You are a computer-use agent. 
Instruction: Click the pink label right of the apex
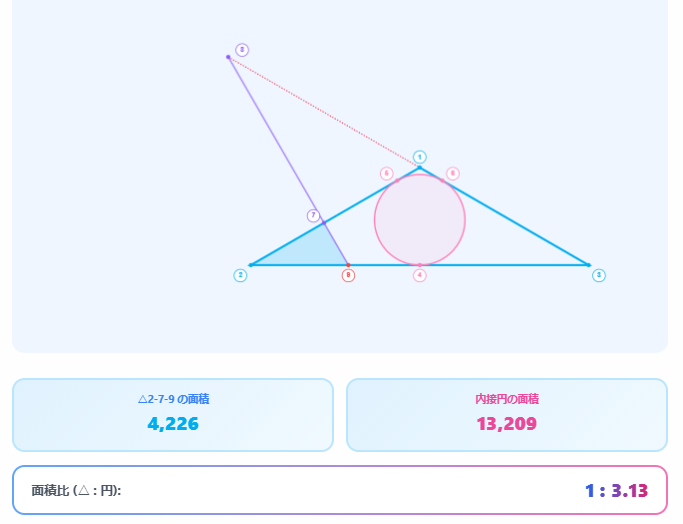click(x=453, y=173)
